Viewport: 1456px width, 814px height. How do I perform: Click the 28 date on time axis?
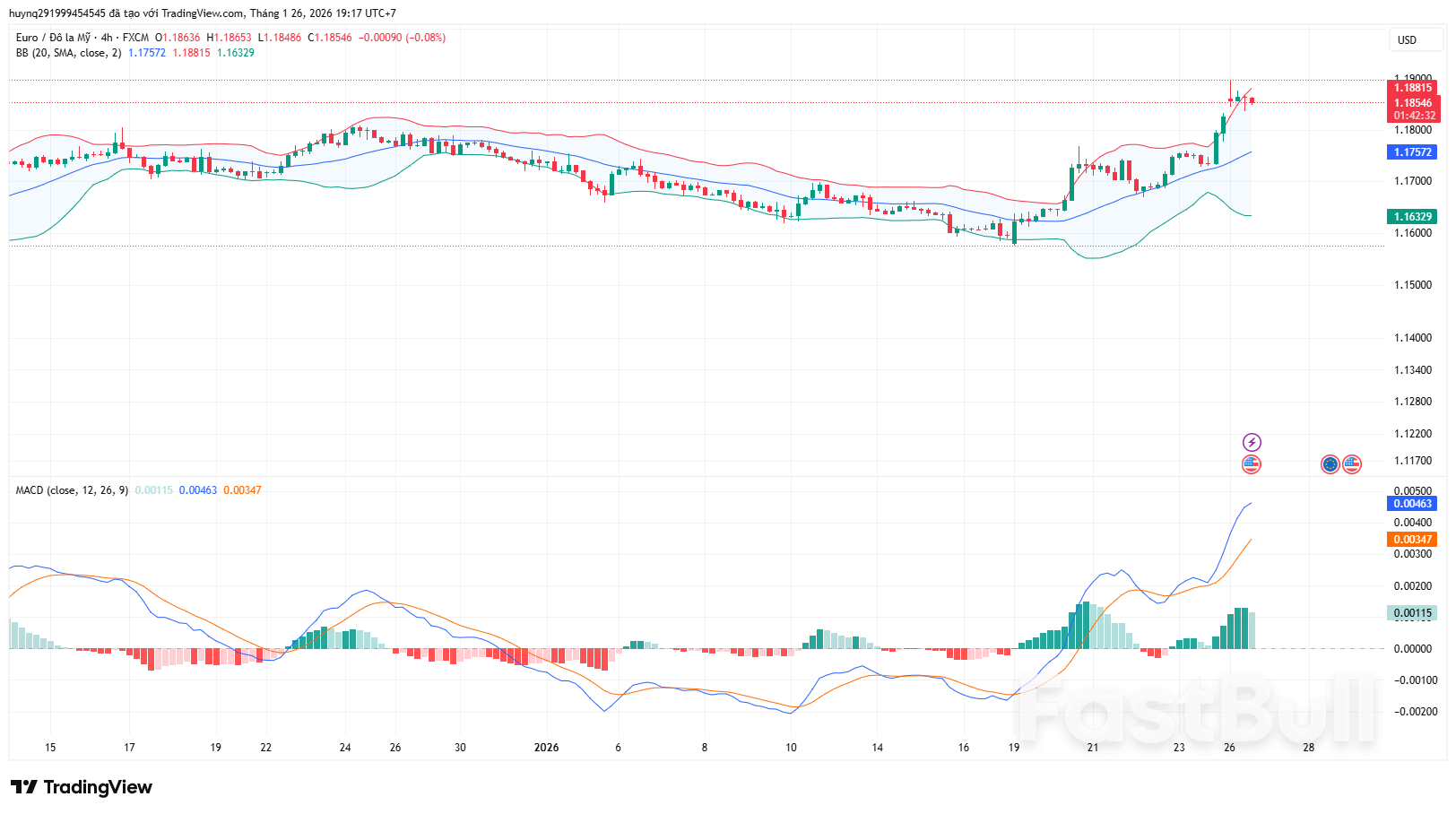click(1309, 748)
